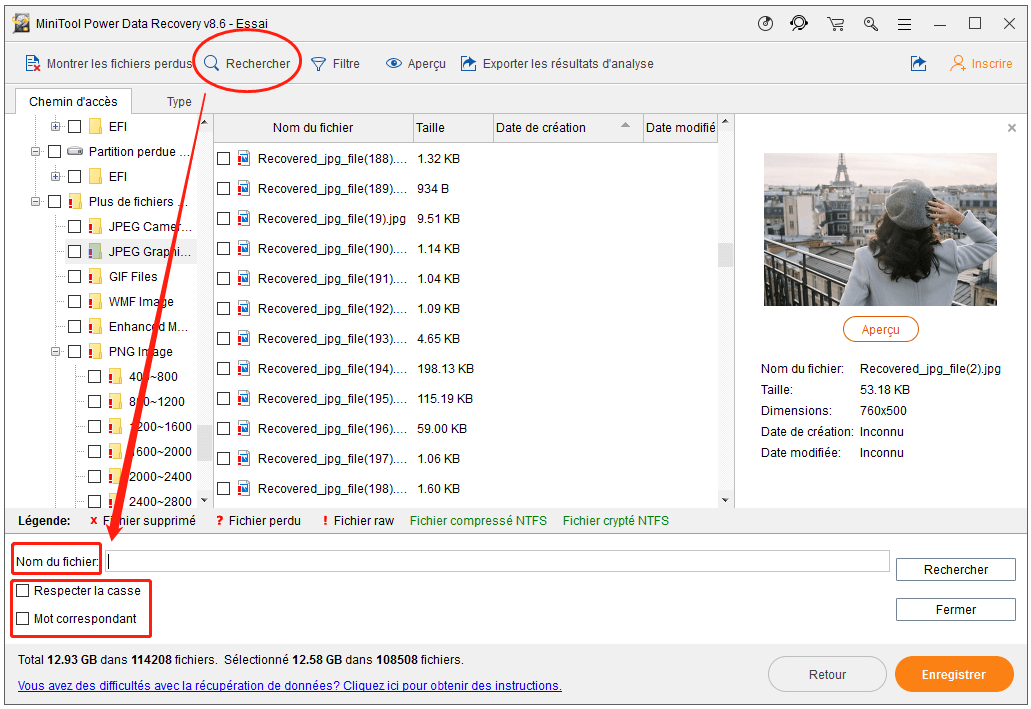Sort by Nom du fichier column
The image size is (1031, 709).
(313, 128)
